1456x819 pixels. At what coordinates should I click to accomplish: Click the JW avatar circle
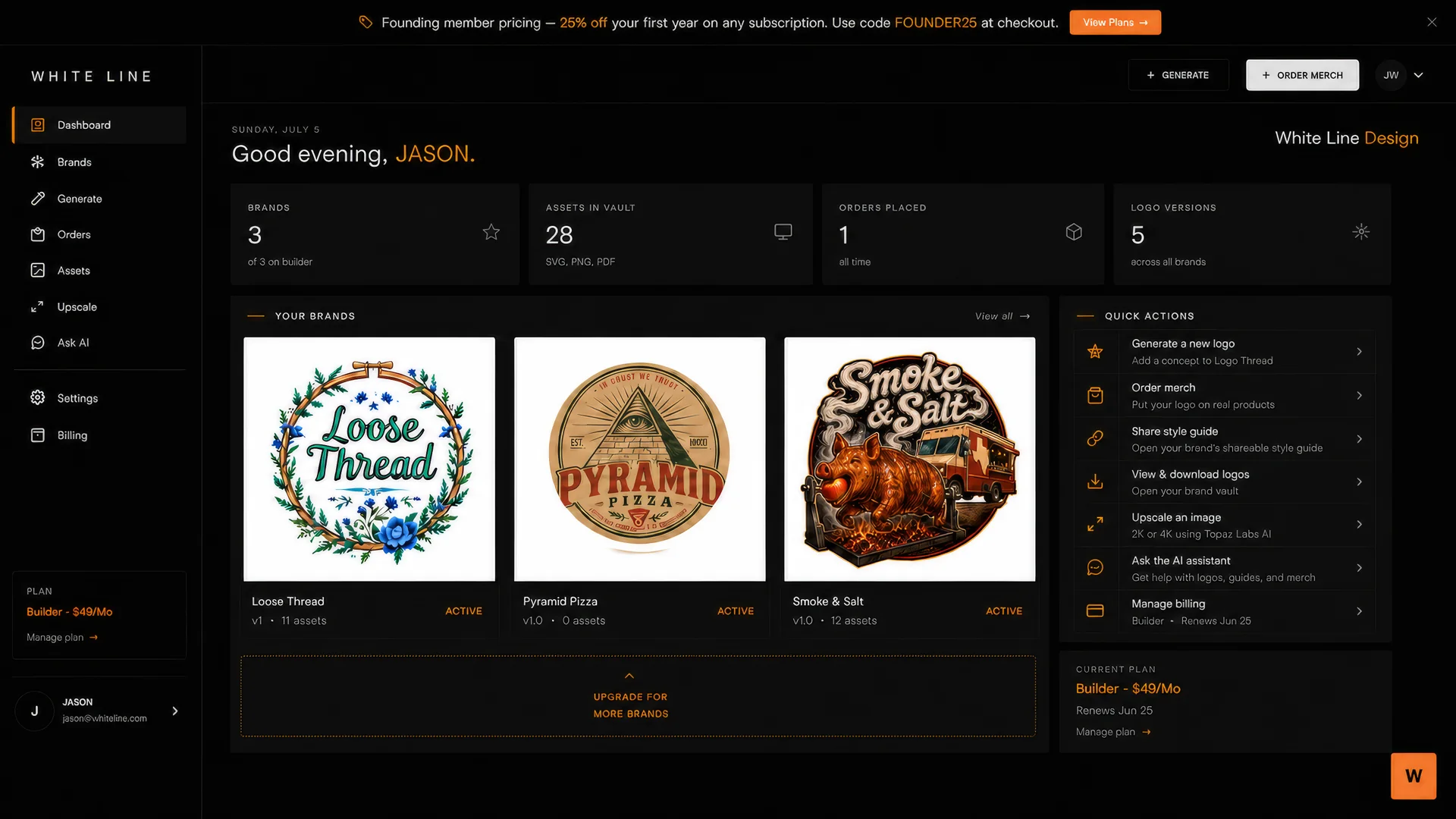click(1391, 75)
